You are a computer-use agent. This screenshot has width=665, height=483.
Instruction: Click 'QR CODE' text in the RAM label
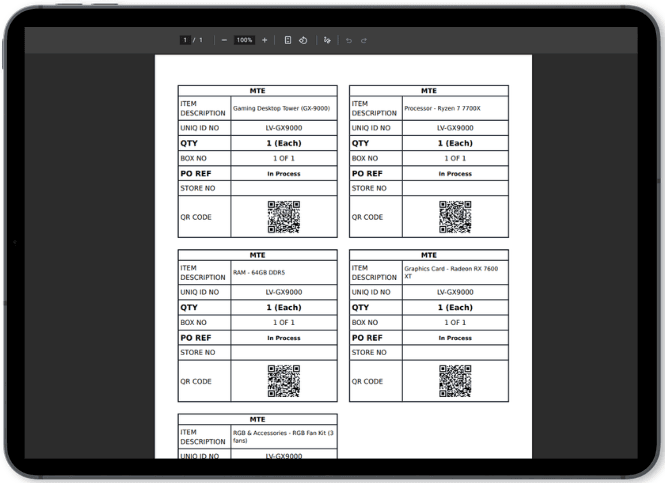pos(196,381)
